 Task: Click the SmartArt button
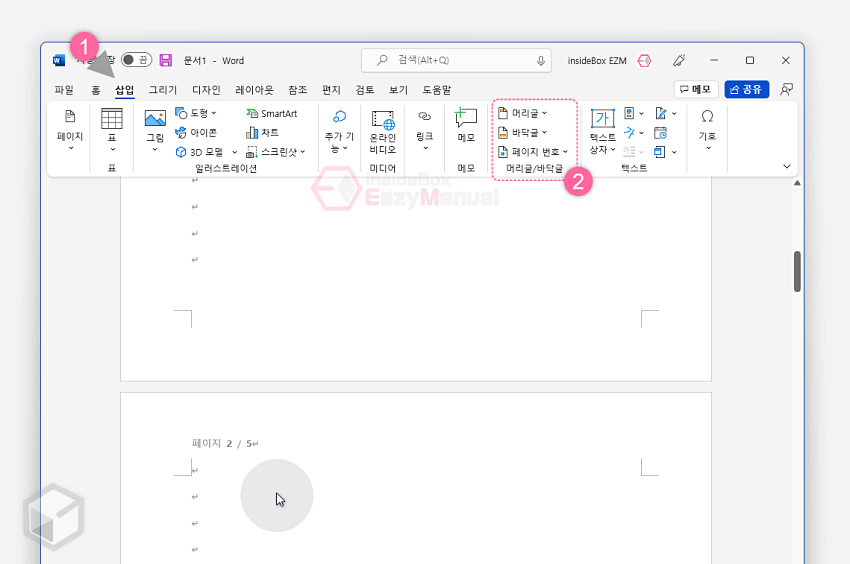pos(272,113)
